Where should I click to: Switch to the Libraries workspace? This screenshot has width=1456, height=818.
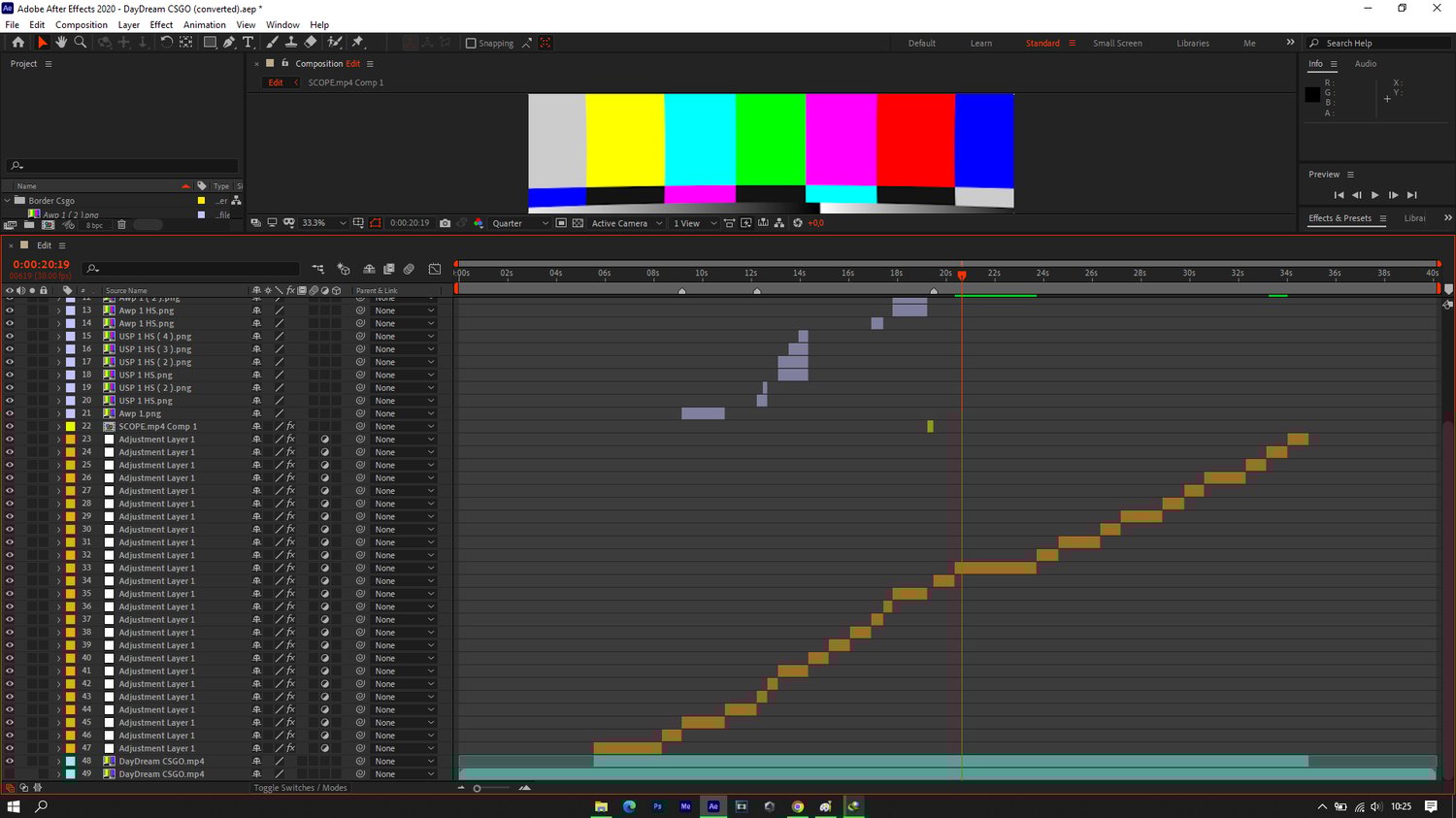[x=1193, y=43]
